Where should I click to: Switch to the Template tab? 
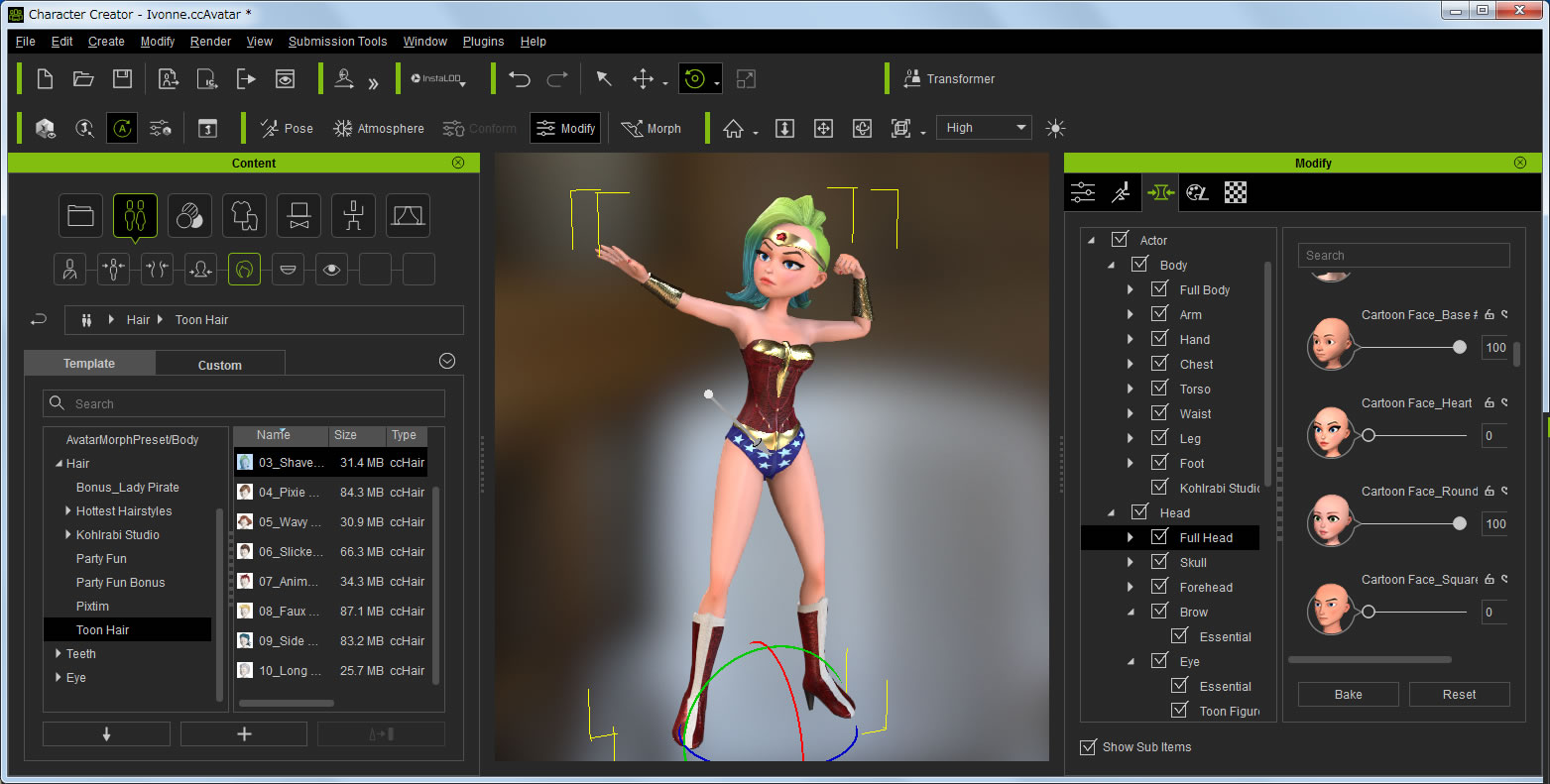coord(89,364)
